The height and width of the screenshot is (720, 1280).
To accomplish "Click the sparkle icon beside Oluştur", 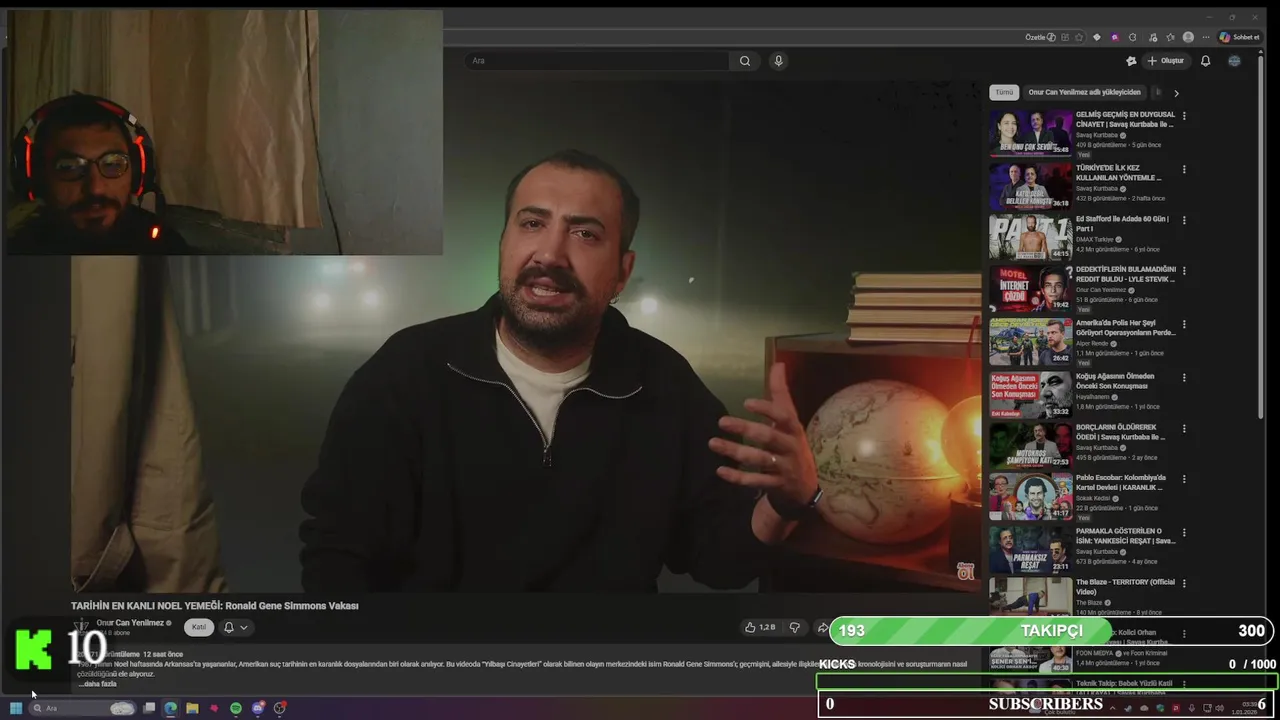I will coord(1131,61).
